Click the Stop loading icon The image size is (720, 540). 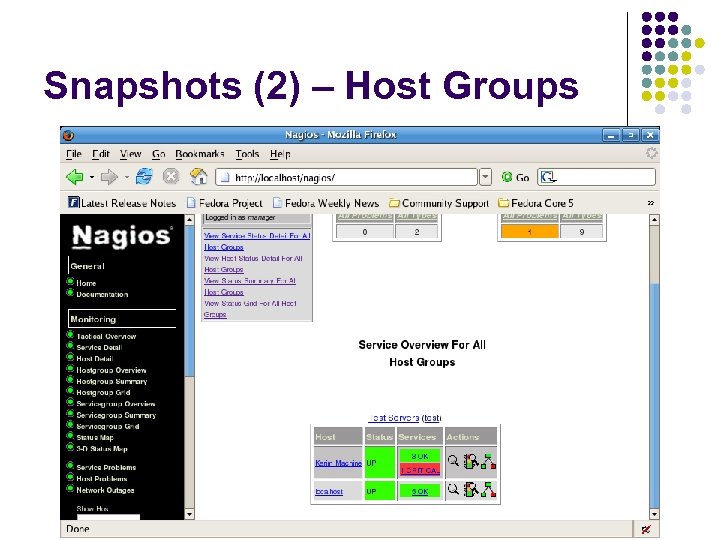(171, 177)
